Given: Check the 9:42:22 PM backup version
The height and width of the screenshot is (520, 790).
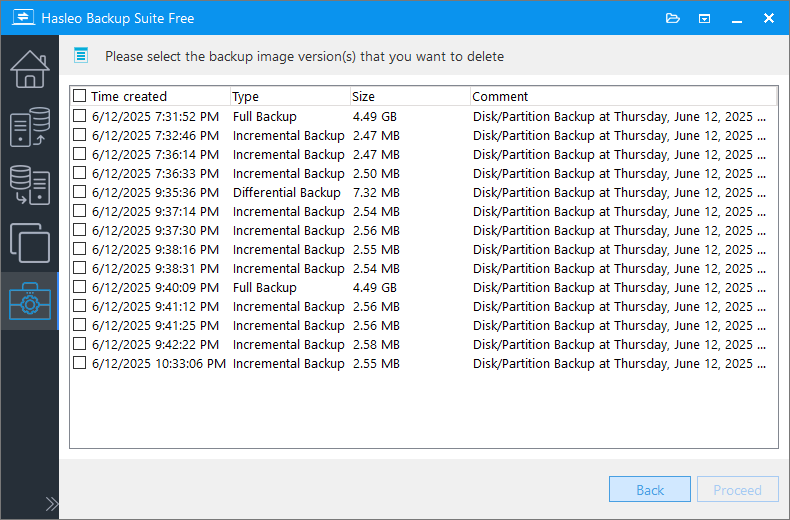Looking at the screenshot, I should coord(80,344).
